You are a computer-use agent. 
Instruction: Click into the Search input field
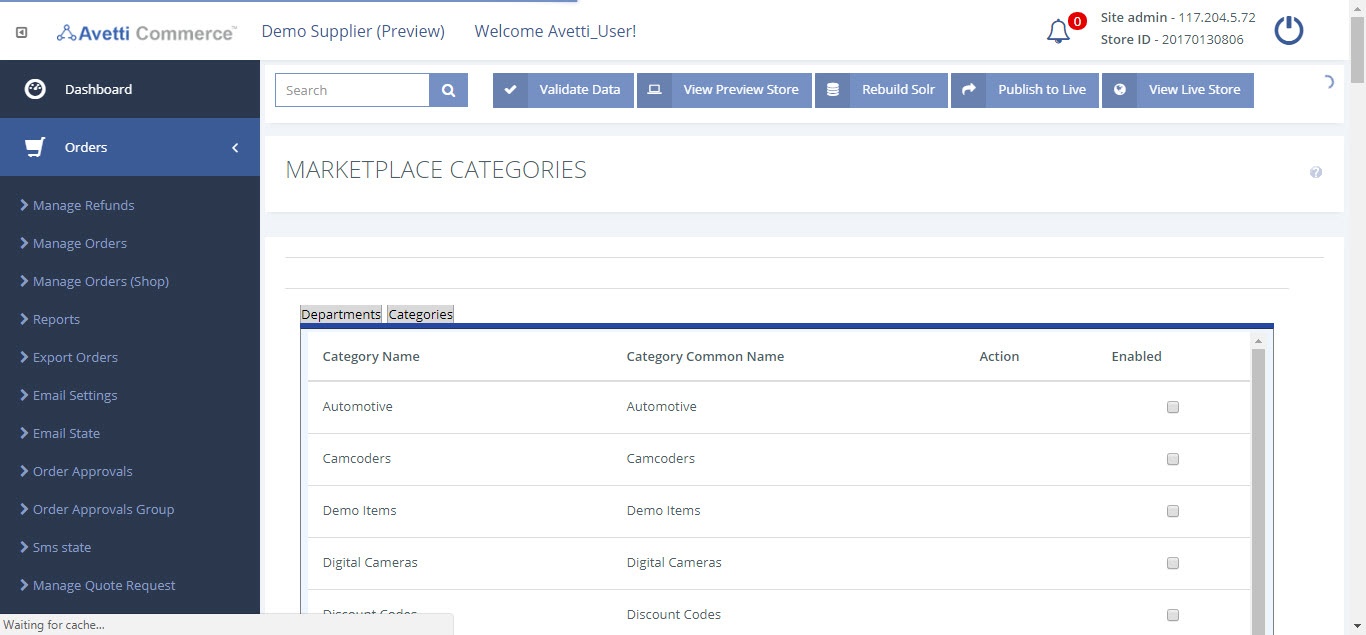click(x=352, y=90)
